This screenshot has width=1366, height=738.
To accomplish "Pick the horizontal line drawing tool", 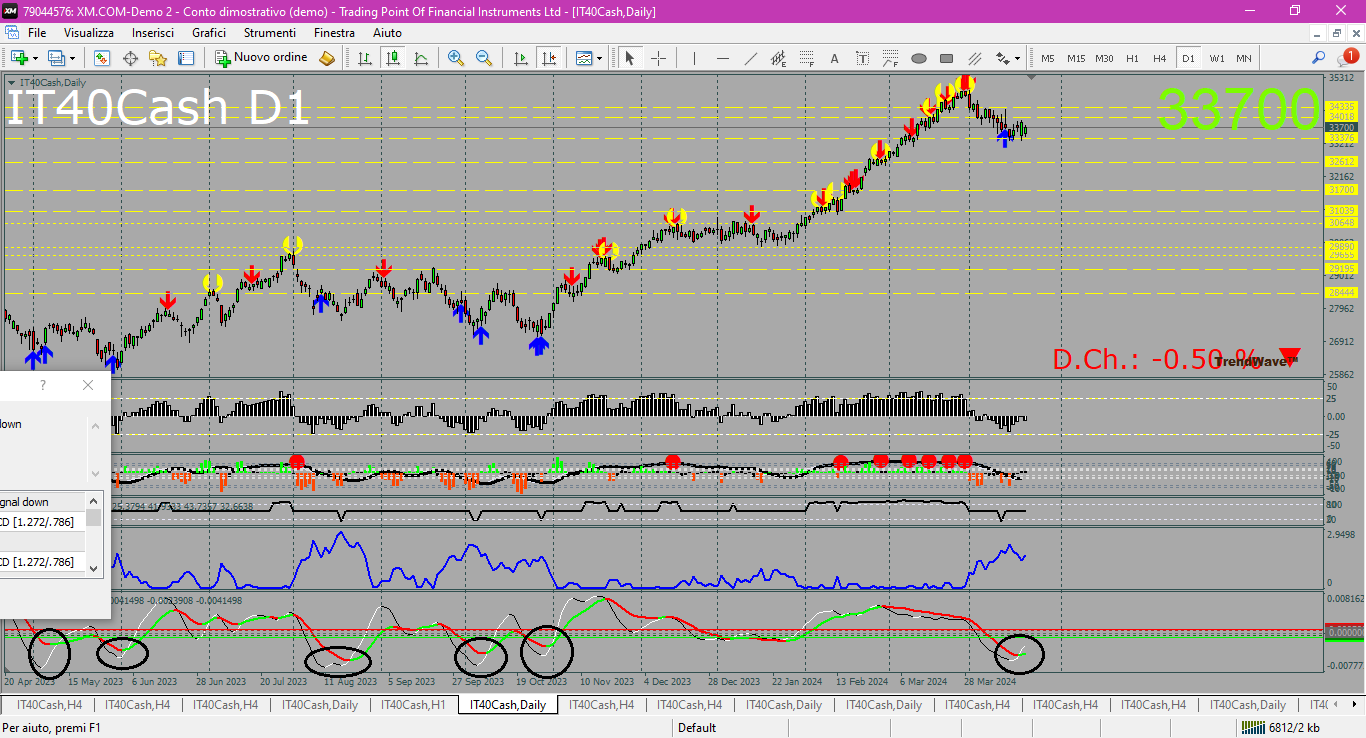I will (x=723, y=58).
